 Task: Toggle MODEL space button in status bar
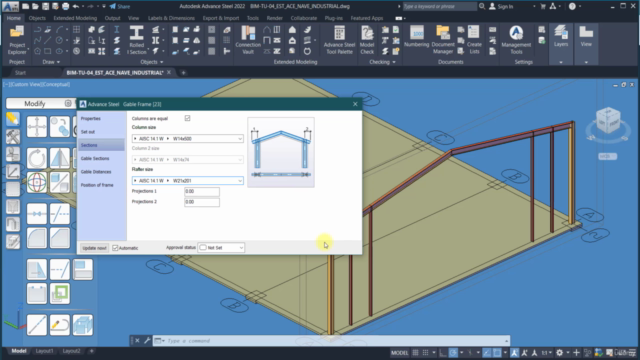(399, 353)
